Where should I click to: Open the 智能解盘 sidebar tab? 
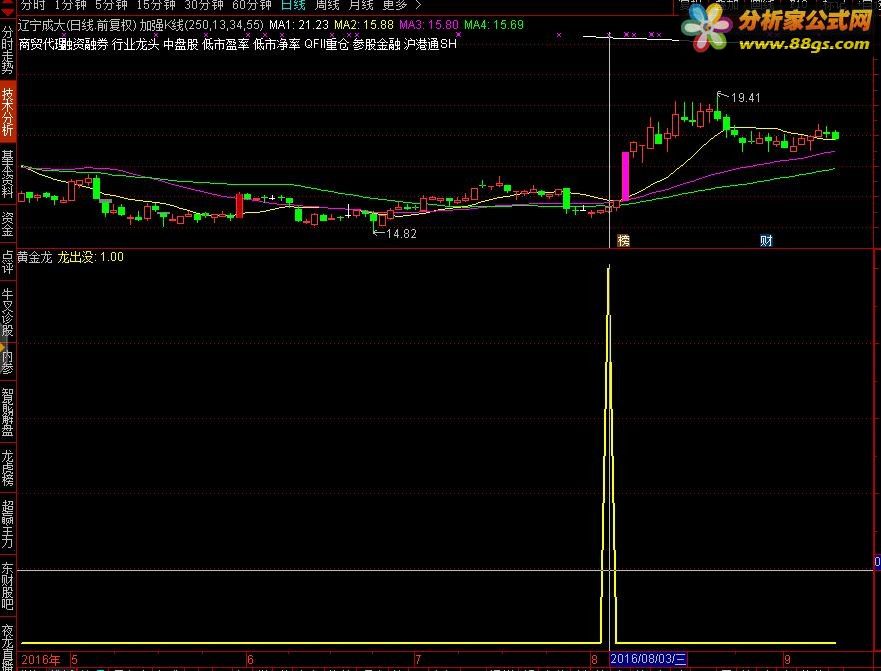7,411
